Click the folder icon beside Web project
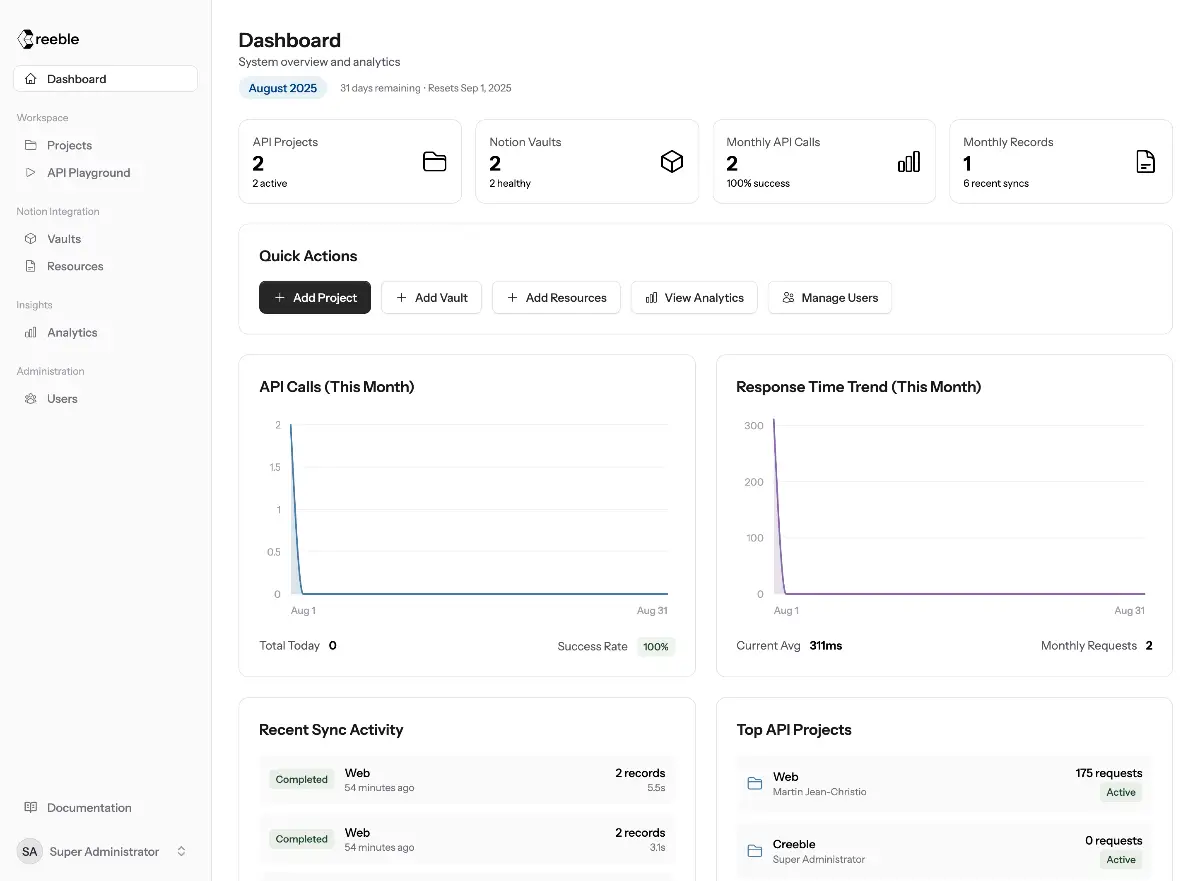Image resolution: width=1200 pixels, height=881 pixels. (755, 784)
